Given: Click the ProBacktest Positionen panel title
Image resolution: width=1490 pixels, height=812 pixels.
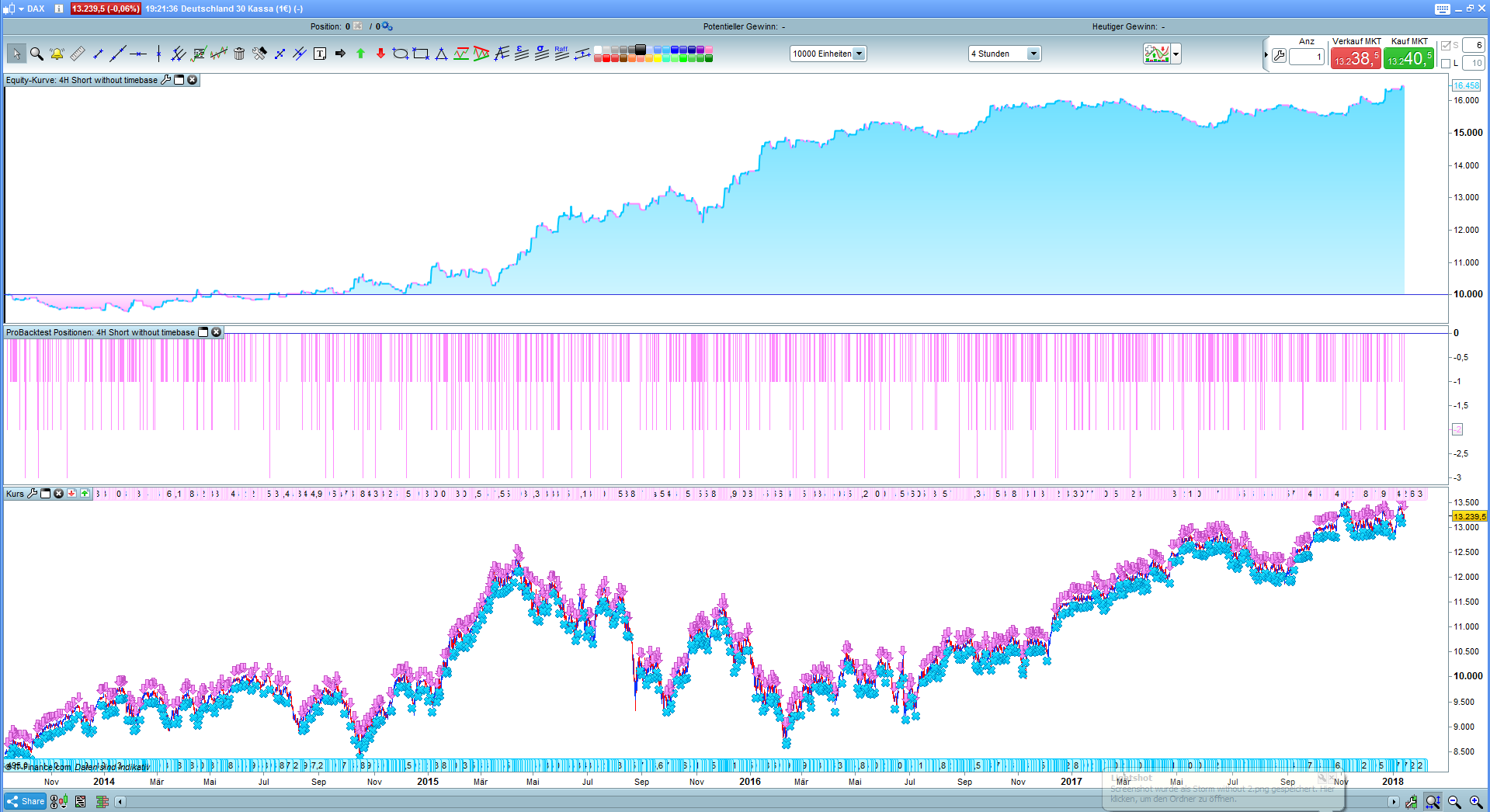Looking at the screenshot, I should pyautogui.click(x=100, y=332).
